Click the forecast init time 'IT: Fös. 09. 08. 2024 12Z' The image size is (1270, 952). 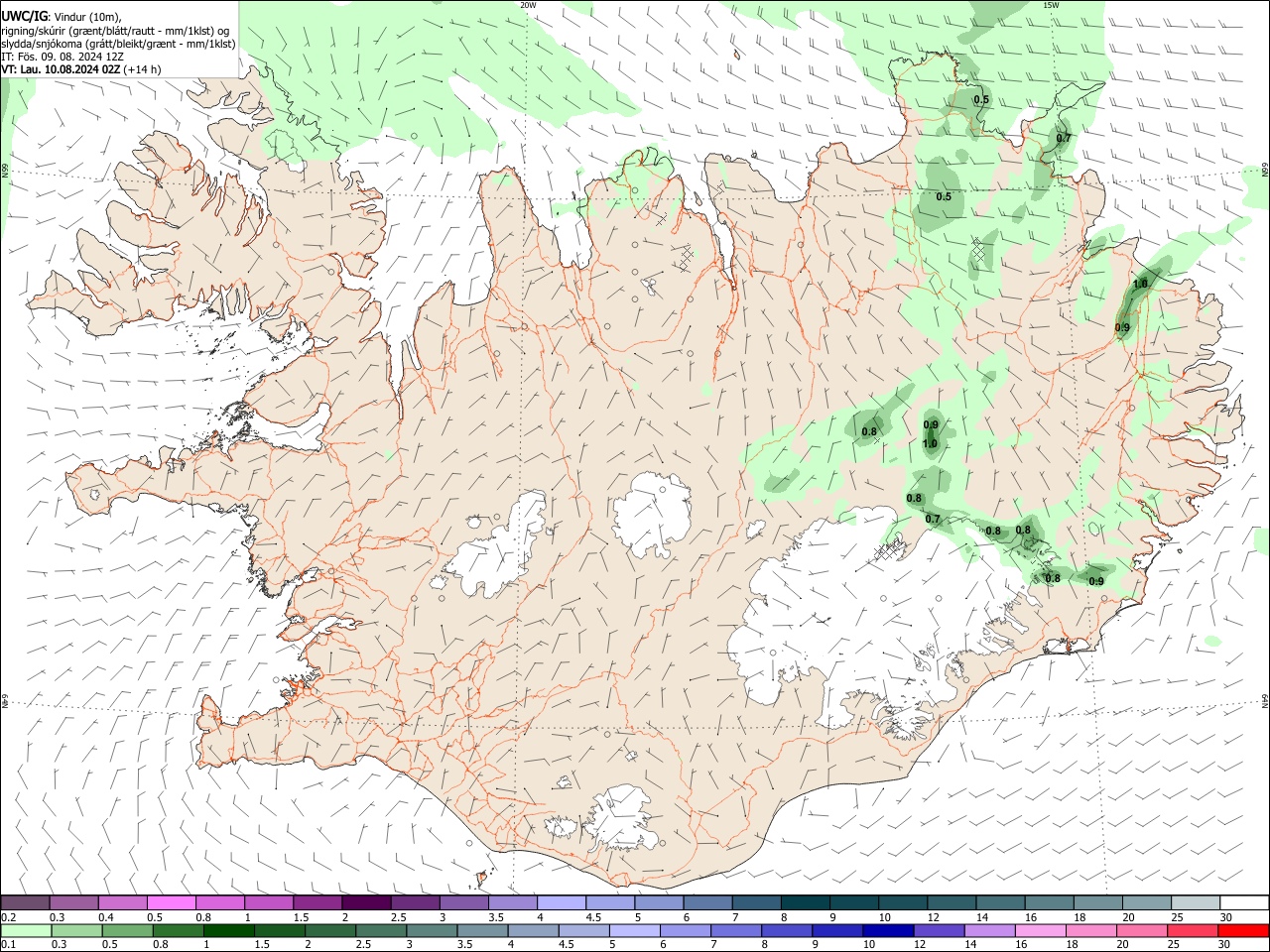61,57
